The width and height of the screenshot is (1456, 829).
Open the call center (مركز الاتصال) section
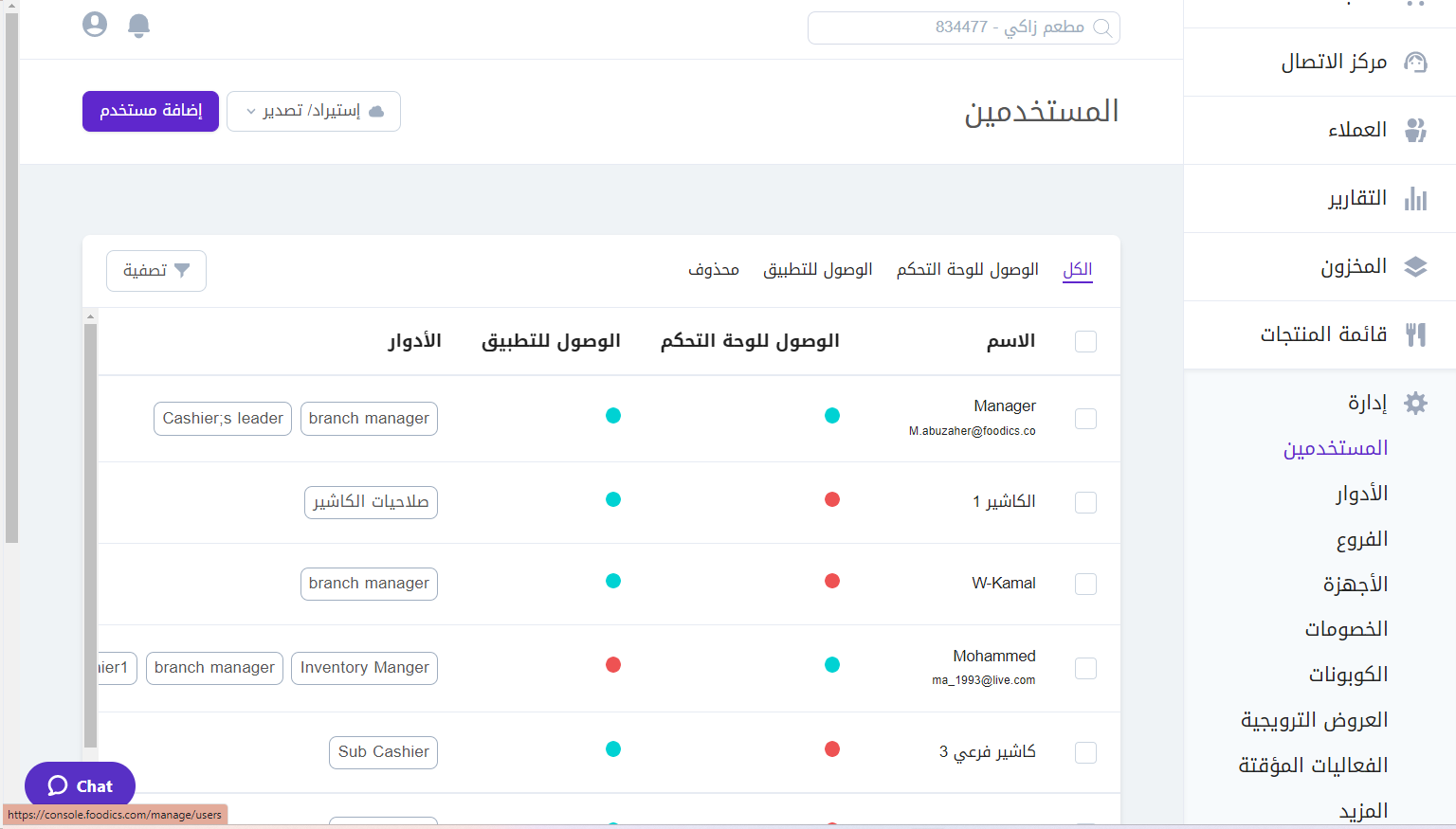click(x=1416, y=62)
